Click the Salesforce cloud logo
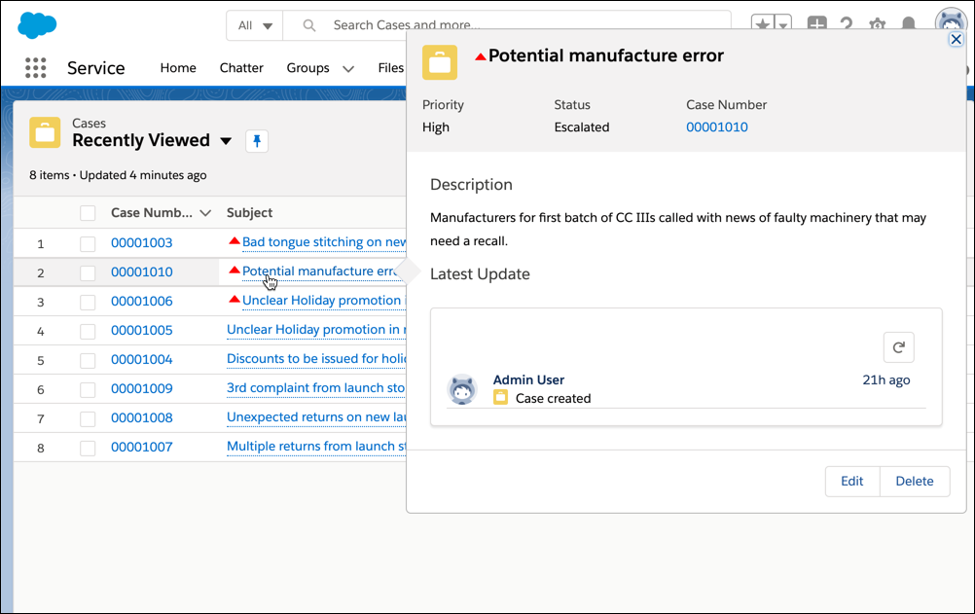The image size is (975, 614). pyautogui.click(x=37, y=25)
